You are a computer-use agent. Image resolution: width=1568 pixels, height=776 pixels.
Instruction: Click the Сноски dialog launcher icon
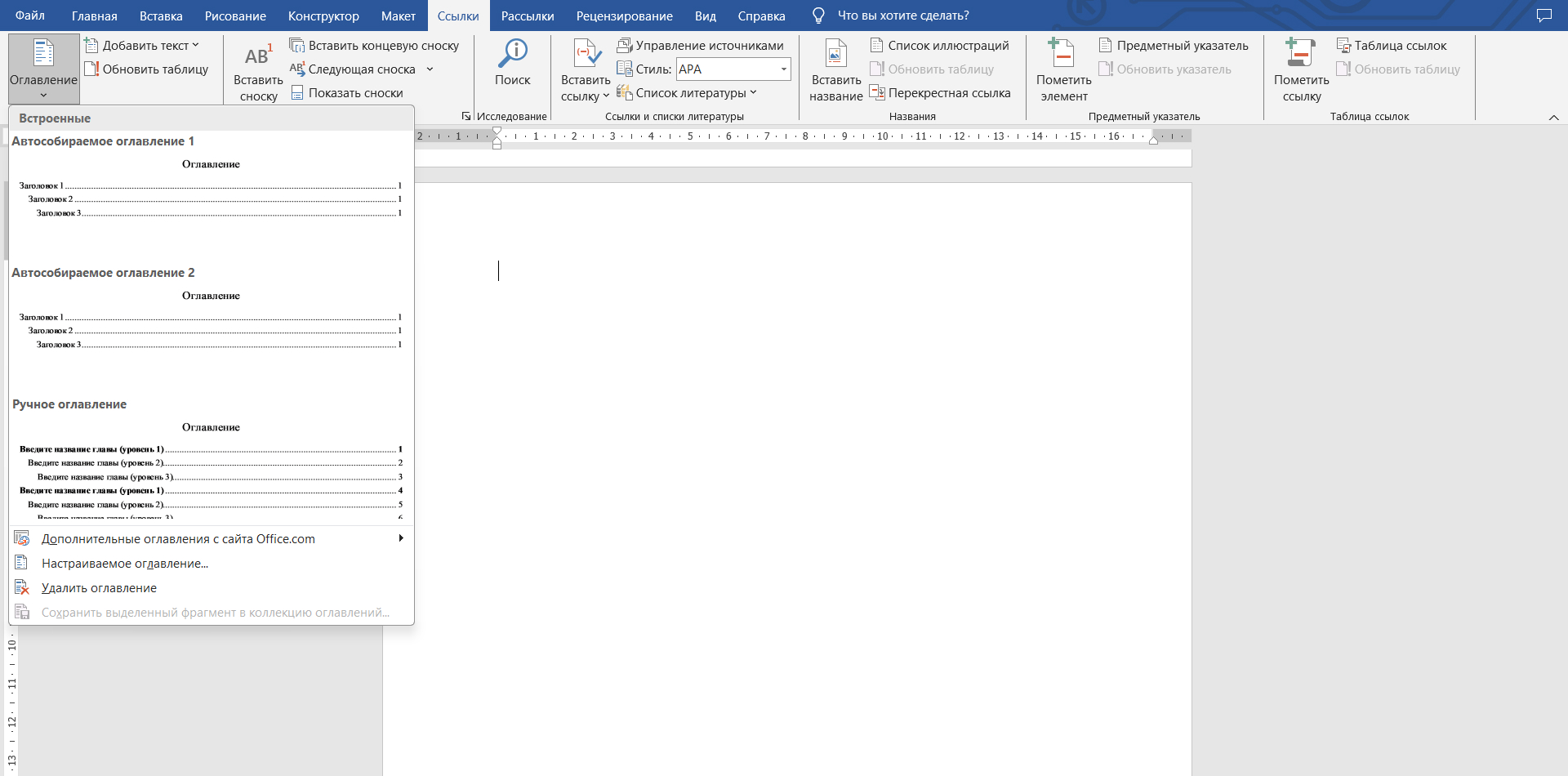466,116
